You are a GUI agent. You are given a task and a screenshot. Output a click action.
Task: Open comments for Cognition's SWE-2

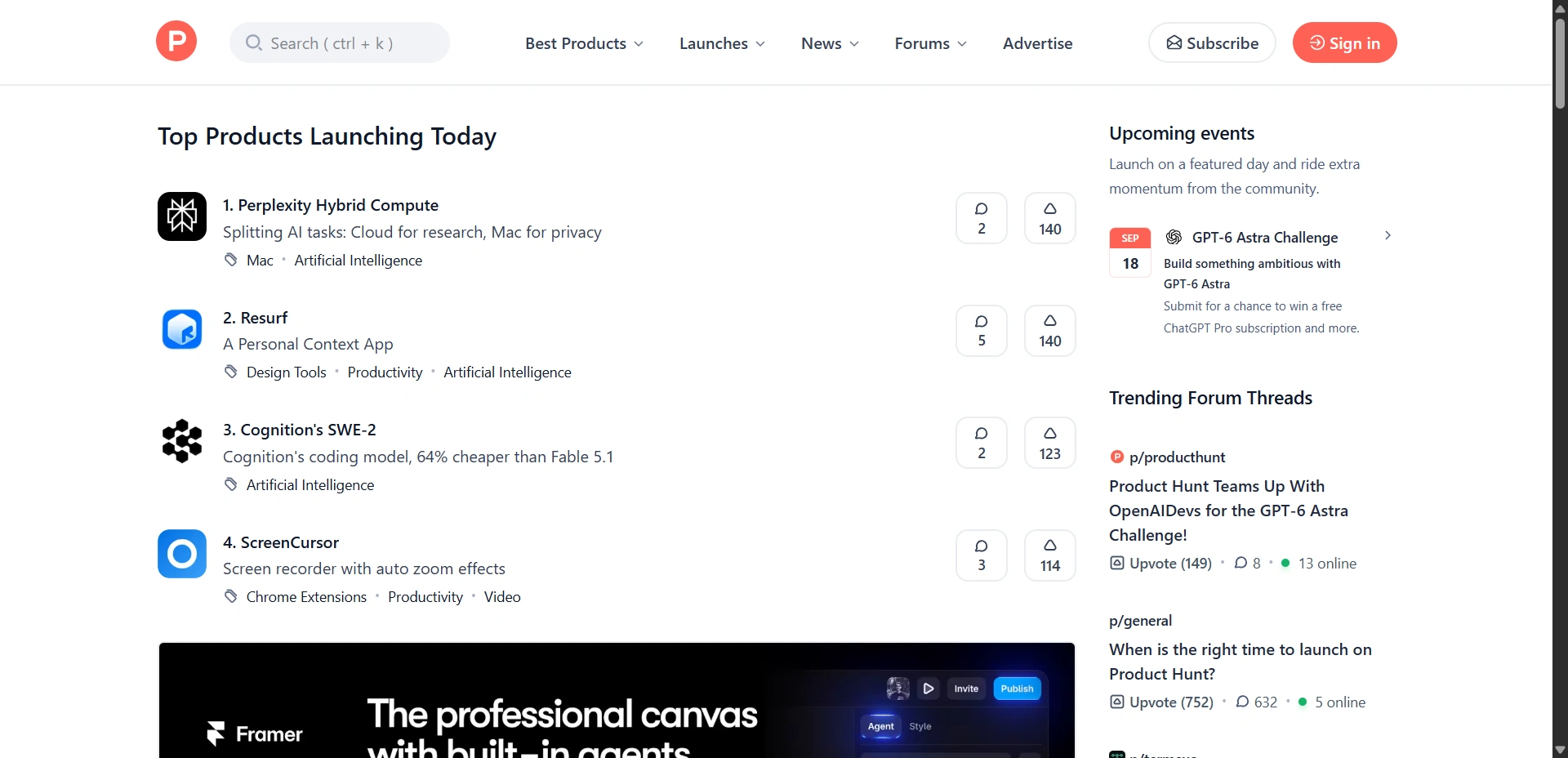982,443
